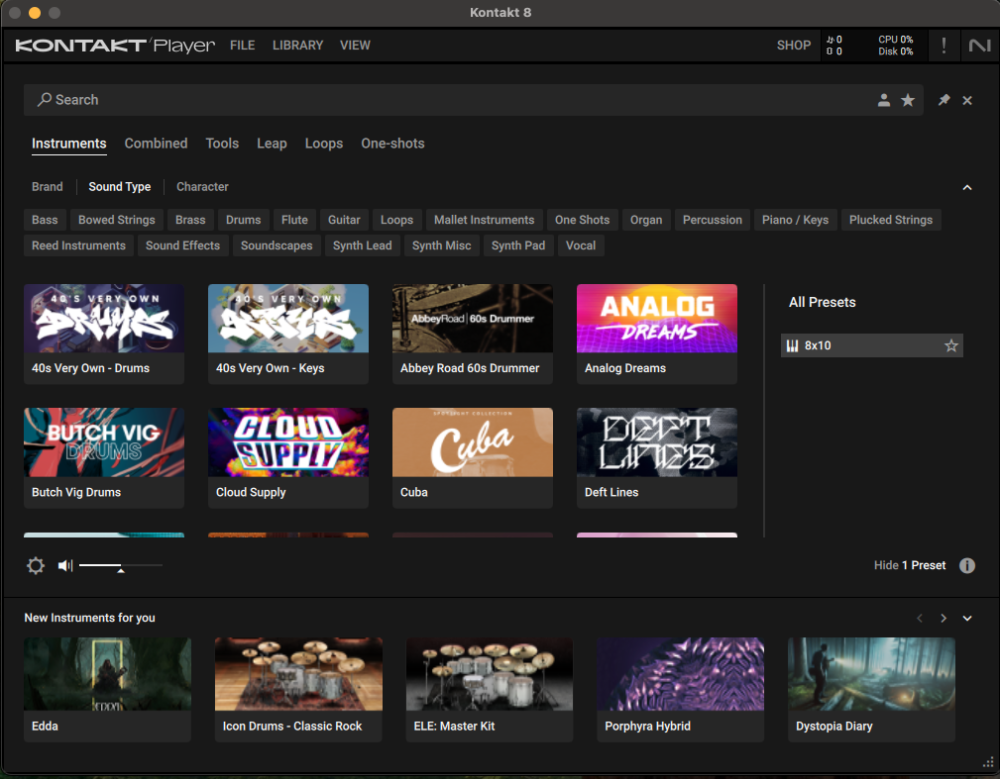Image resolution: width=1000 pixels, height=779 pixels.
Task: Toggle the Bass filter tag
Action: tap(45, 220)
